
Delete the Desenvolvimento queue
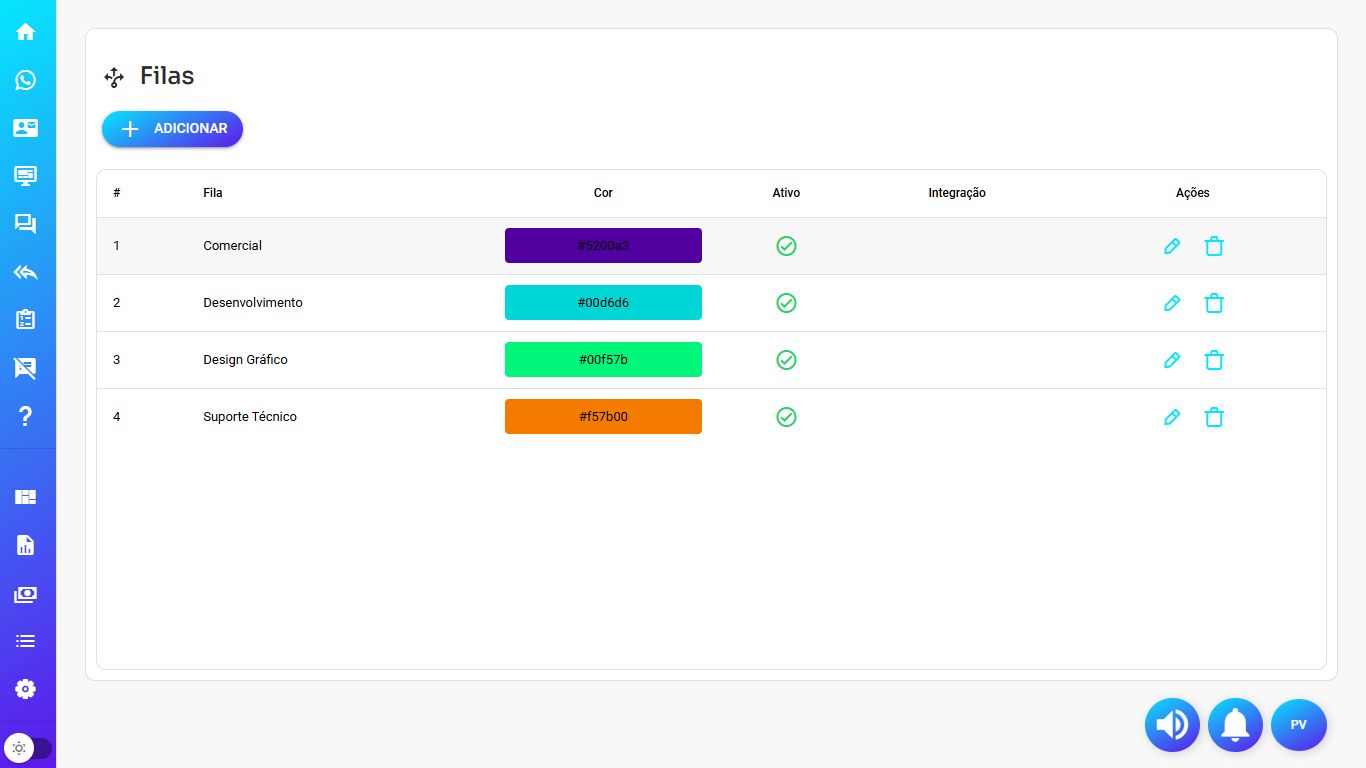1214,303
